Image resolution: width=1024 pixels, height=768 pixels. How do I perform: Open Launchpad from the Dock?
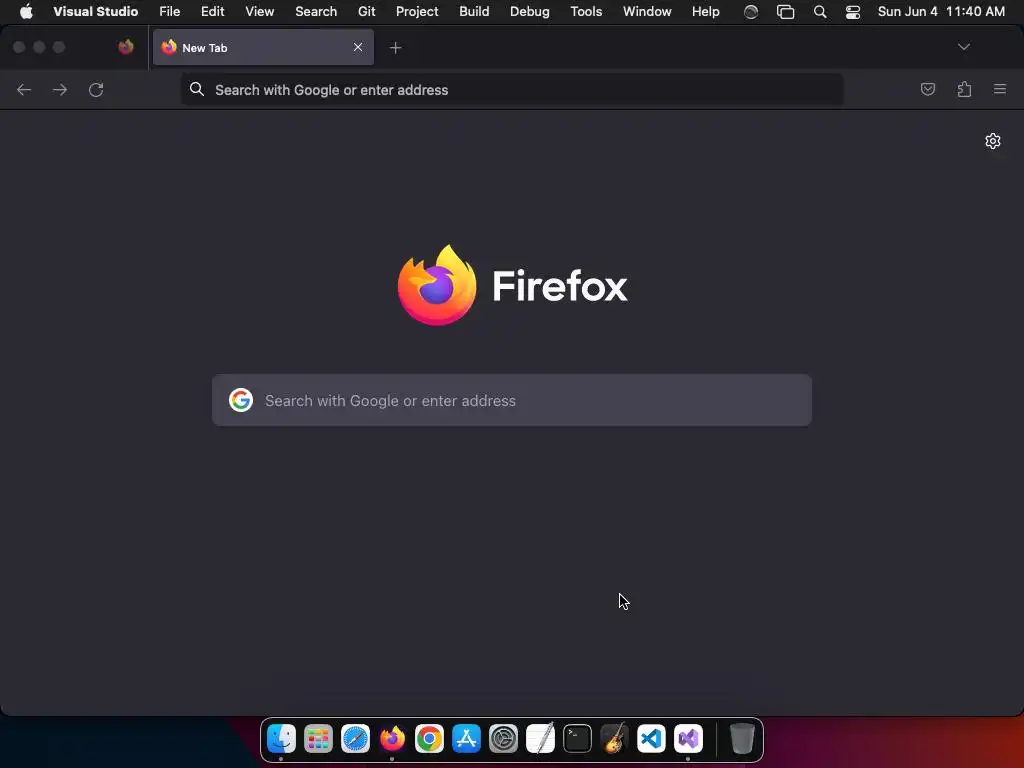[318, 739]
